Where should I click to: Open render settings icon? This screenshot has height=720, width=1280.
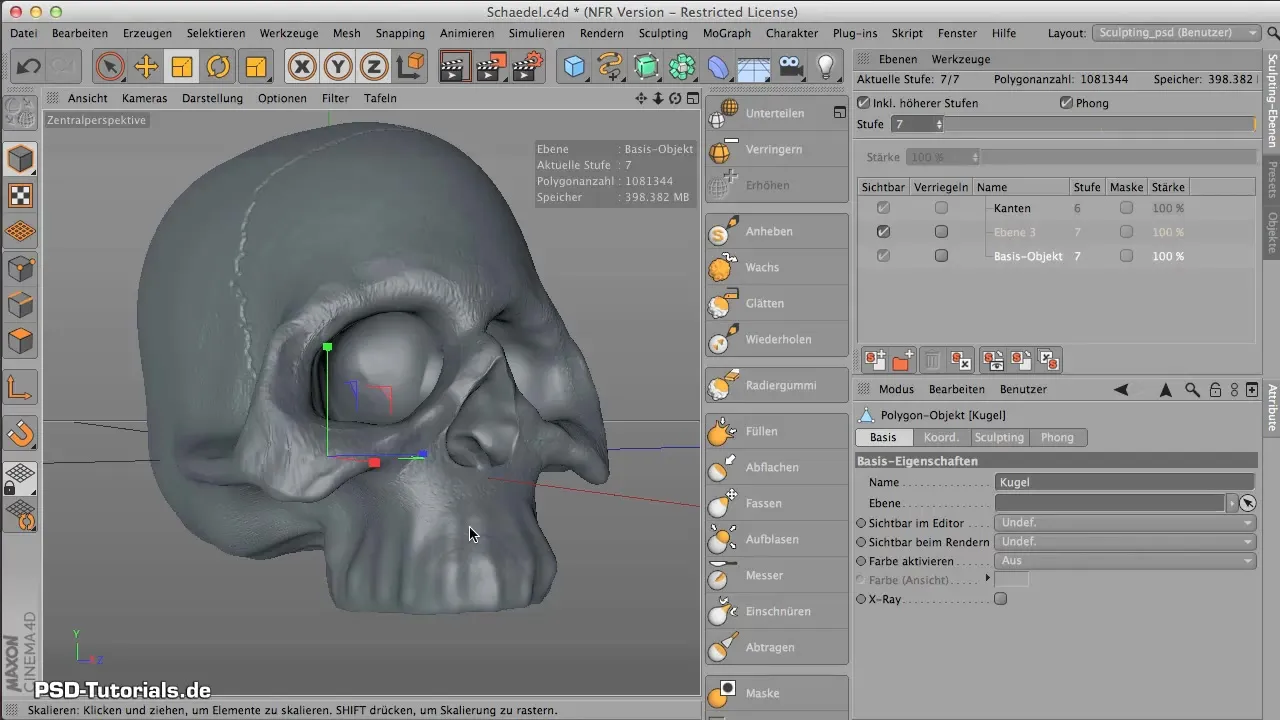pos(527,67)
